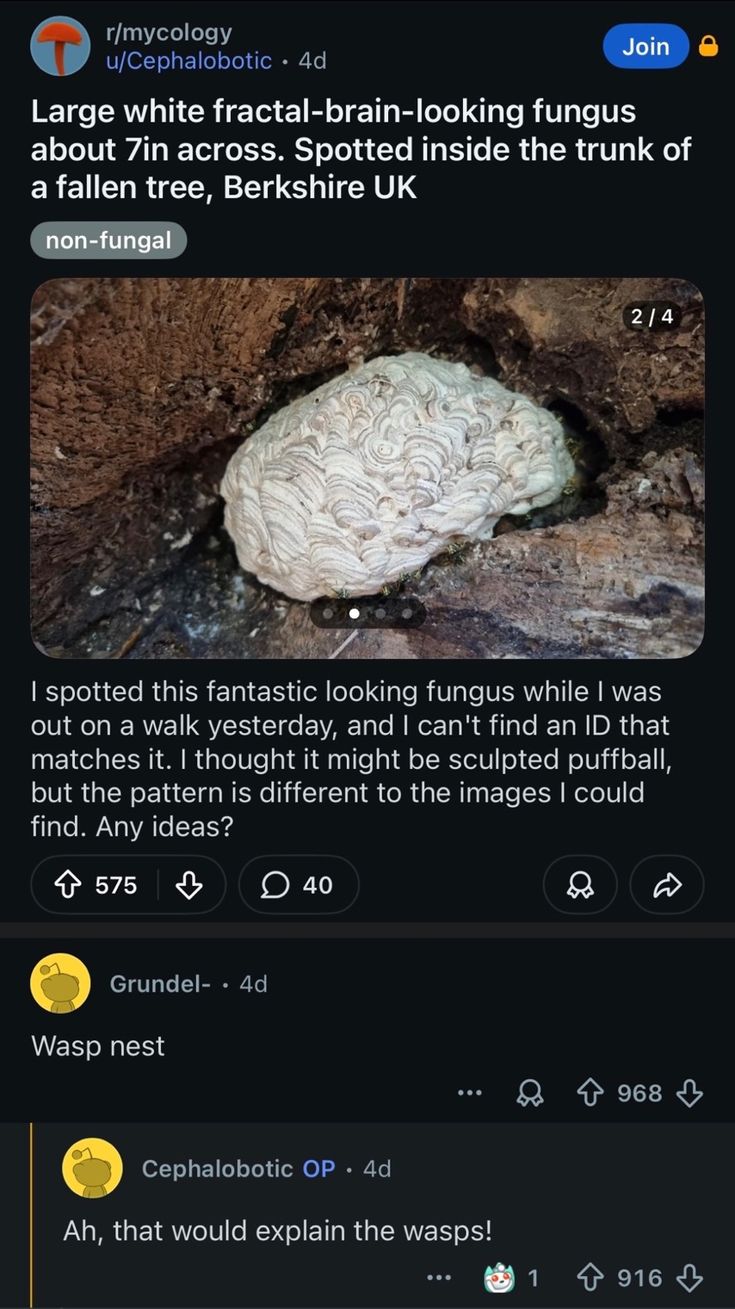Image resolution: width=735 pixels, height=1309 pixels.
Task: Give an award to the post
Action: click(580, 885)
